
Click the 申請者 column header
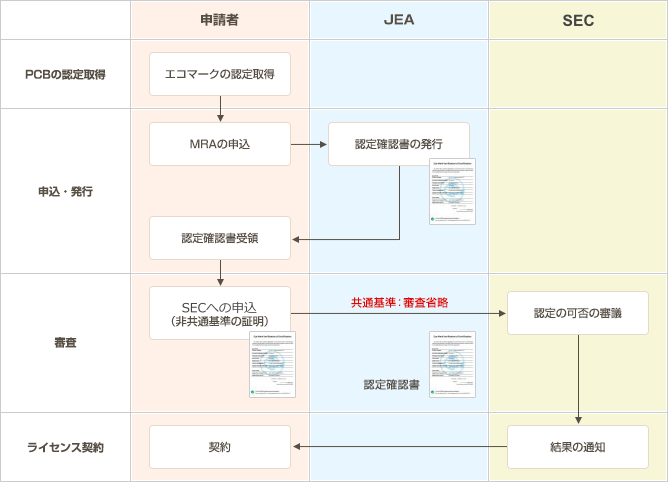coord(220,20)
